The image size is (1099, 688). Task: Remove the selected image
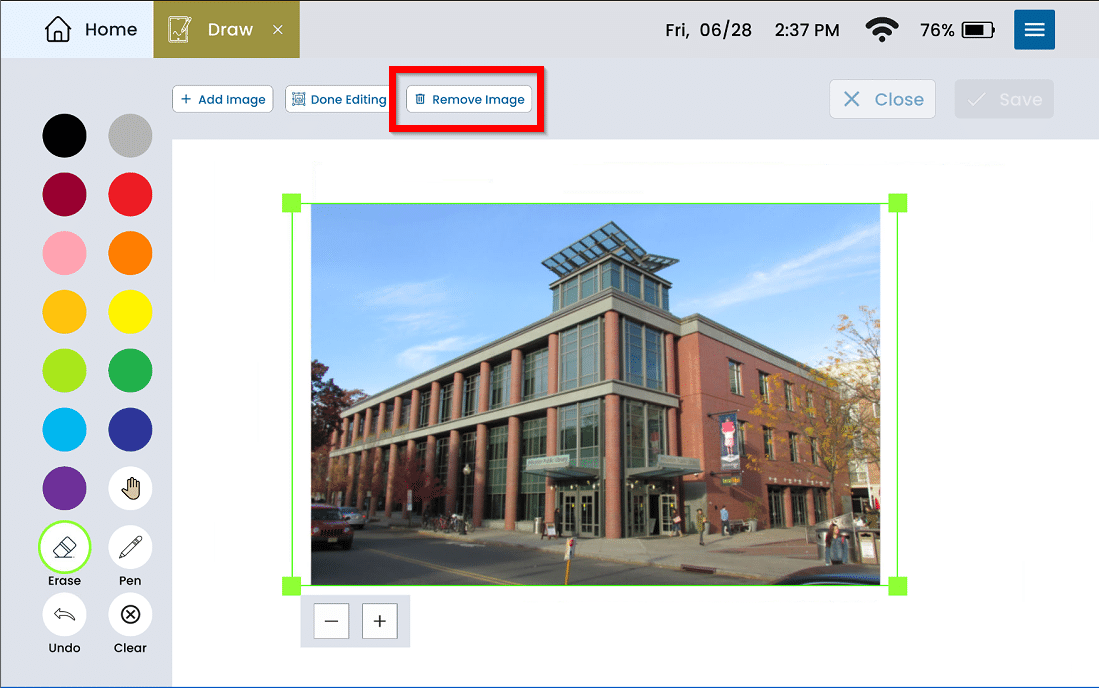(469, 99)
